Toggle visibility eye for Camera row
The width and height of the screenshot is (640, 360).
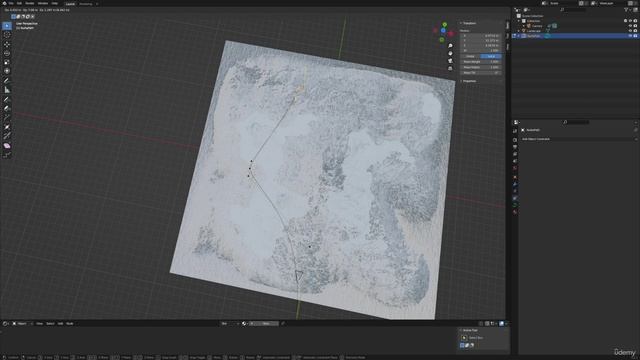click(x=630, y=26)
